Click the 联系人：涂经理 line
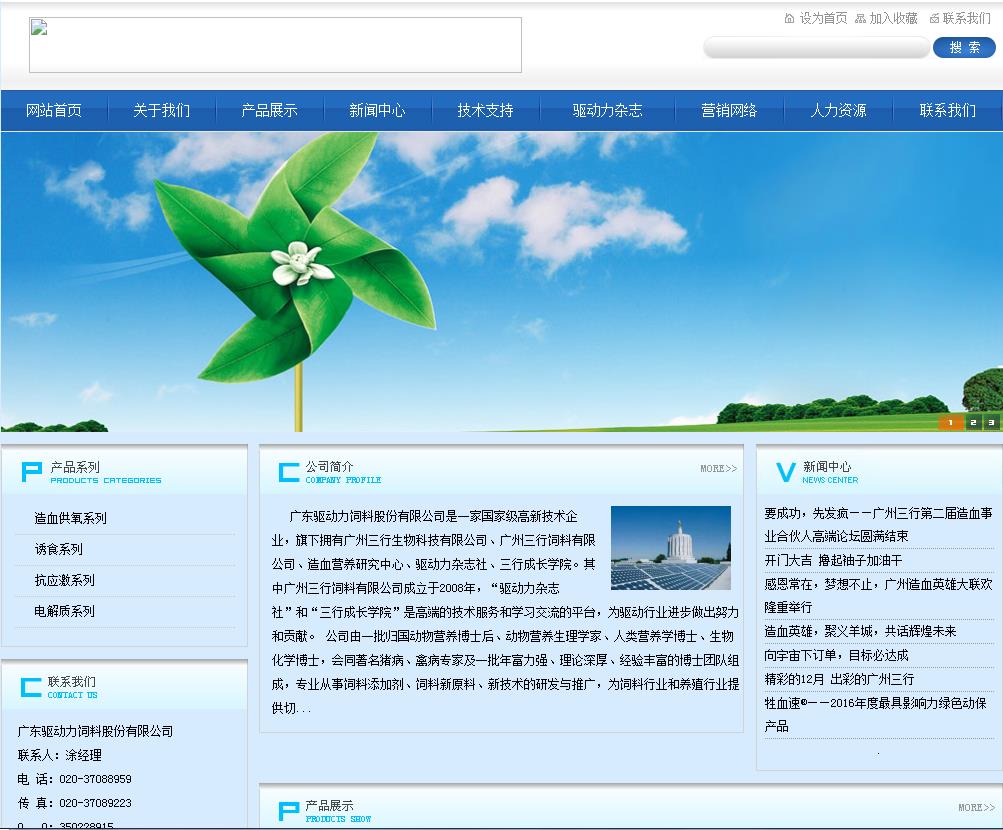1003x830 pixels. (59, 755)
